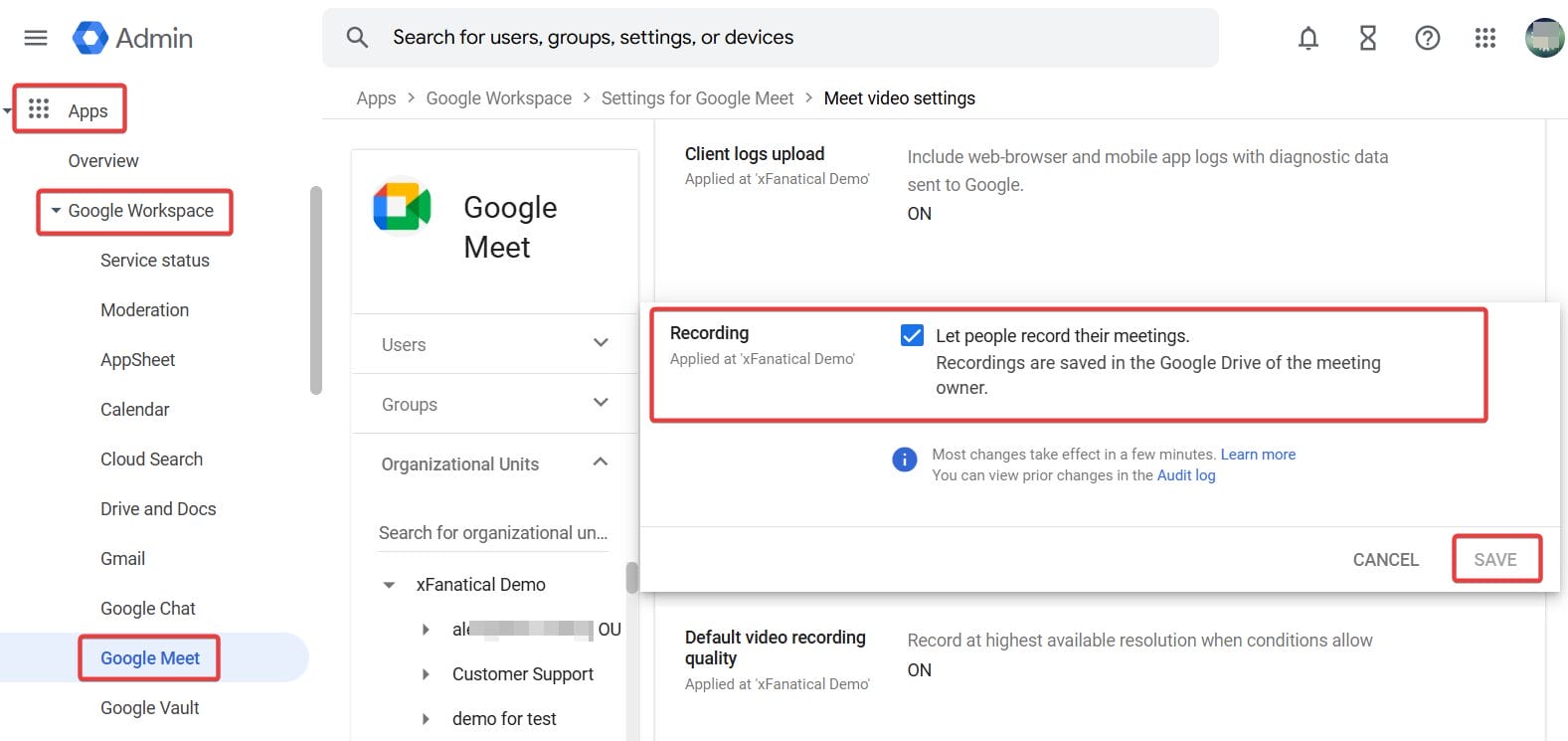Screen dimensions: 1568x741
Task: Click the CANCEL button
Action: point(1386,560)
